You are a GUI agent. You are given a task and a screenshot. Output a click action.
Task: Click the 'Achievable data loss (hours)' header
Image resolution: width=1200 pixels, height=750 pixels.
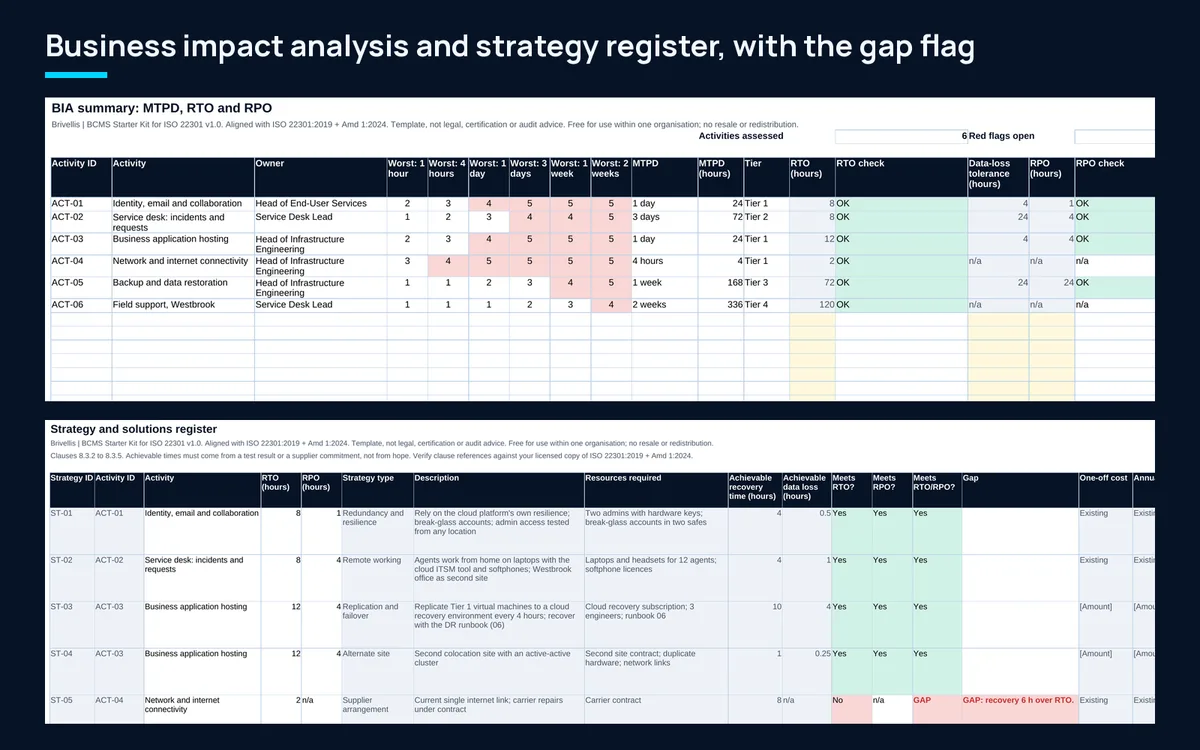806,489
